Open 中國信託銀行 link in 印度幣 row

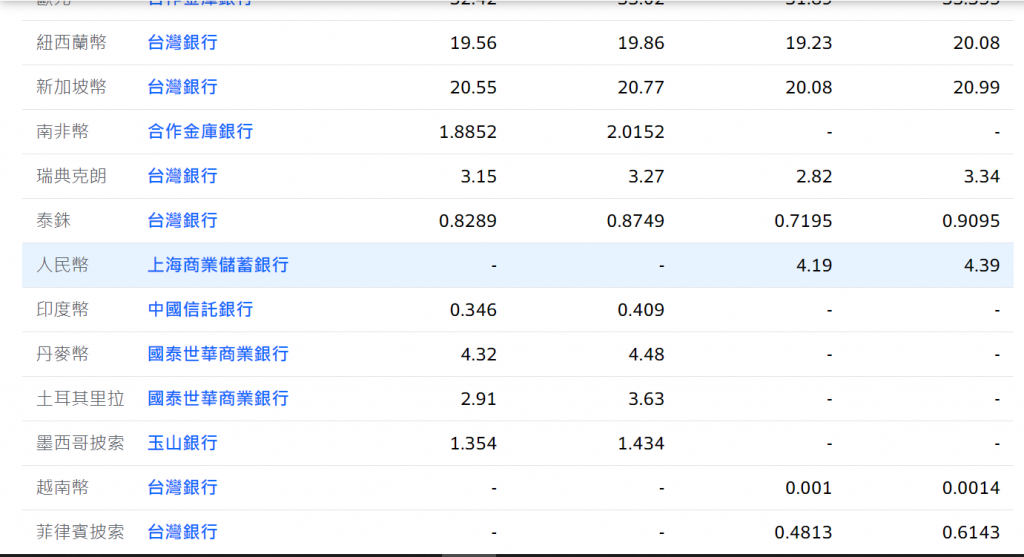pos(200,309)
